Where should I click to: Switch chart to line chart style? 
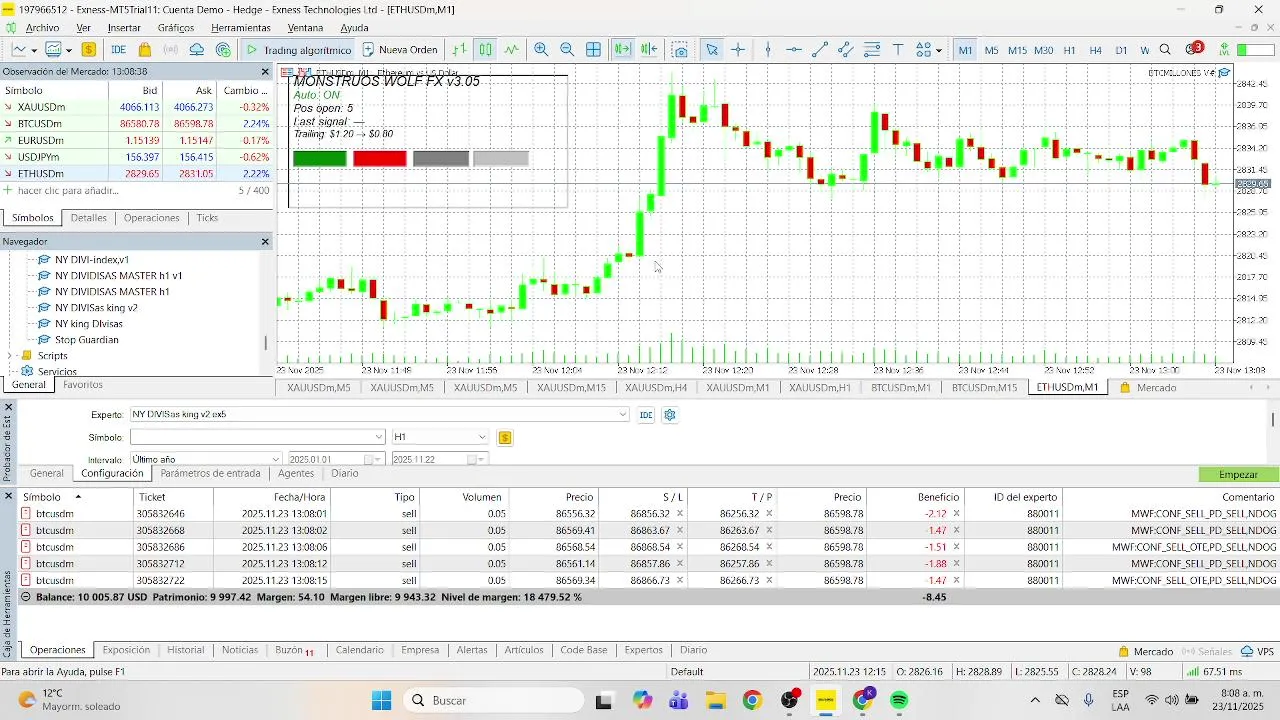point(512,49)
